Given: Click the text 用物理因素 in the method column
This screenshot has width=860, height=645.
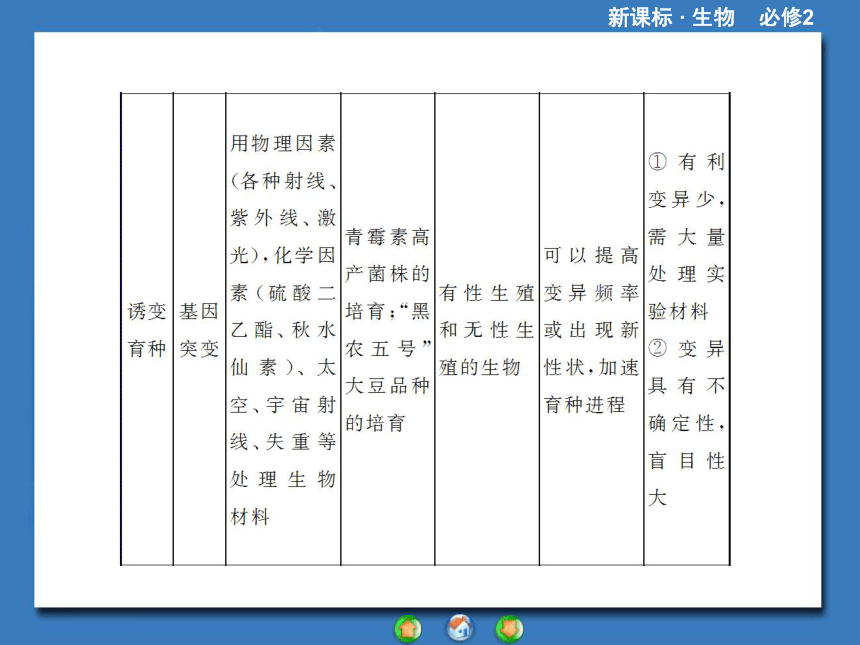Looking at the screenshot, I should [282, 143].
